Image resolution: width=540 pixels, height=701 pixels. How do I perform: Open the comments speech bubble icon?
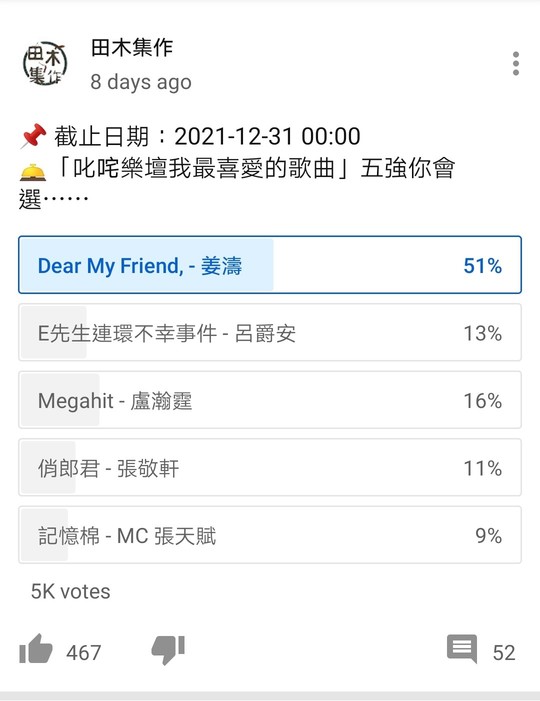[462, 649]
